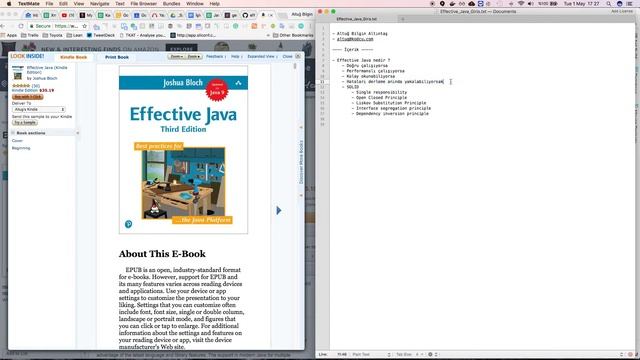
Task: Open the Window menu
Action: [x=195, y=4]
